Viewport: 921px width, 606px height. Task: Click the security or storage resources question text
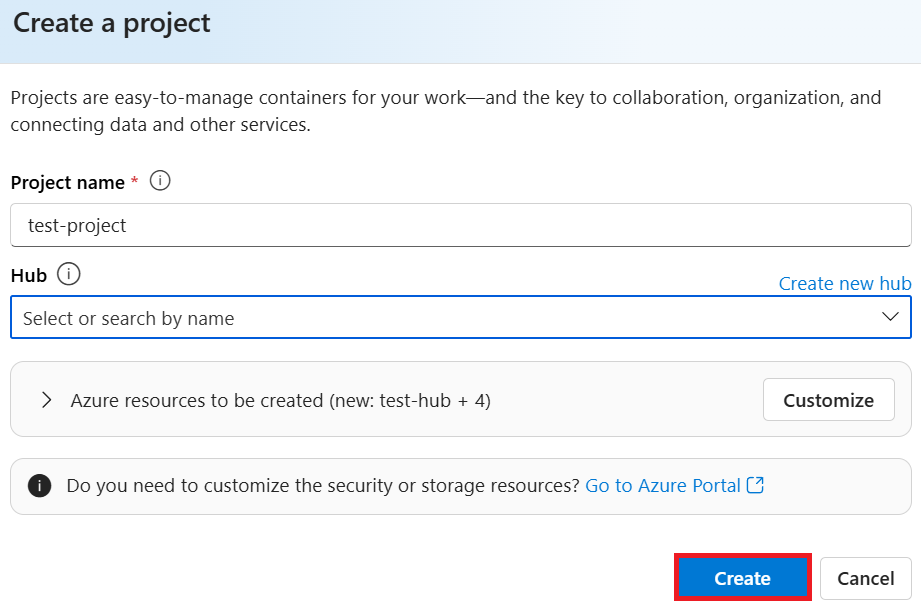(x=322, y=485)
